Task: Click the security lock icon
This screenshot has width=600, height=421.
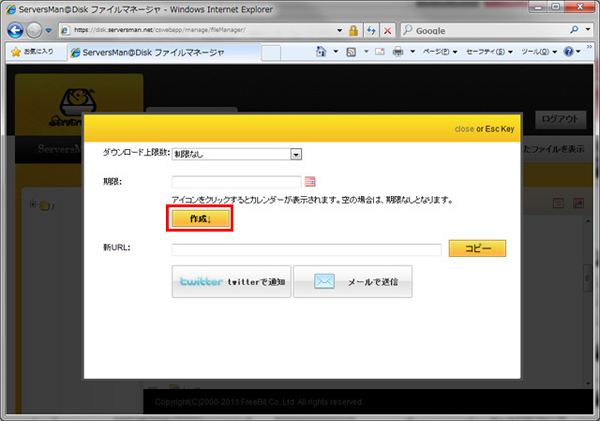Action: pos(354,30)
